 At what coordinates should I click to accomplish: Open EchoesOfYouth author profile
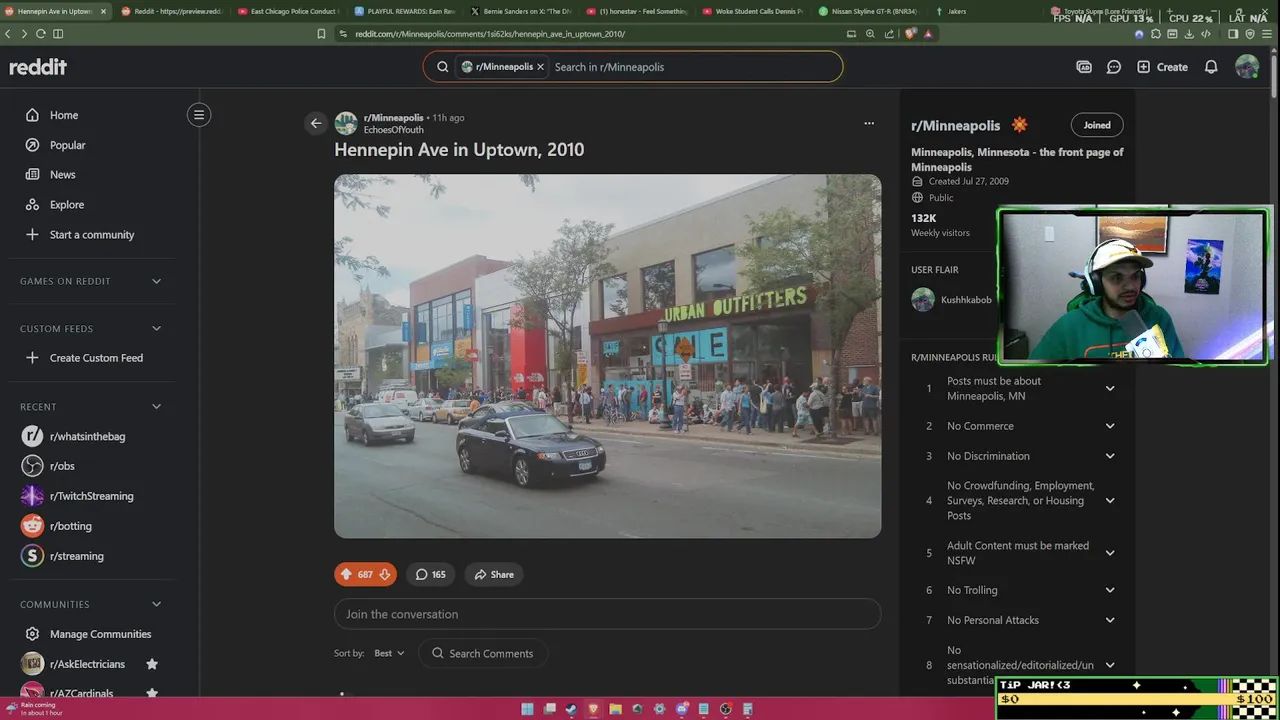(393, 130)
